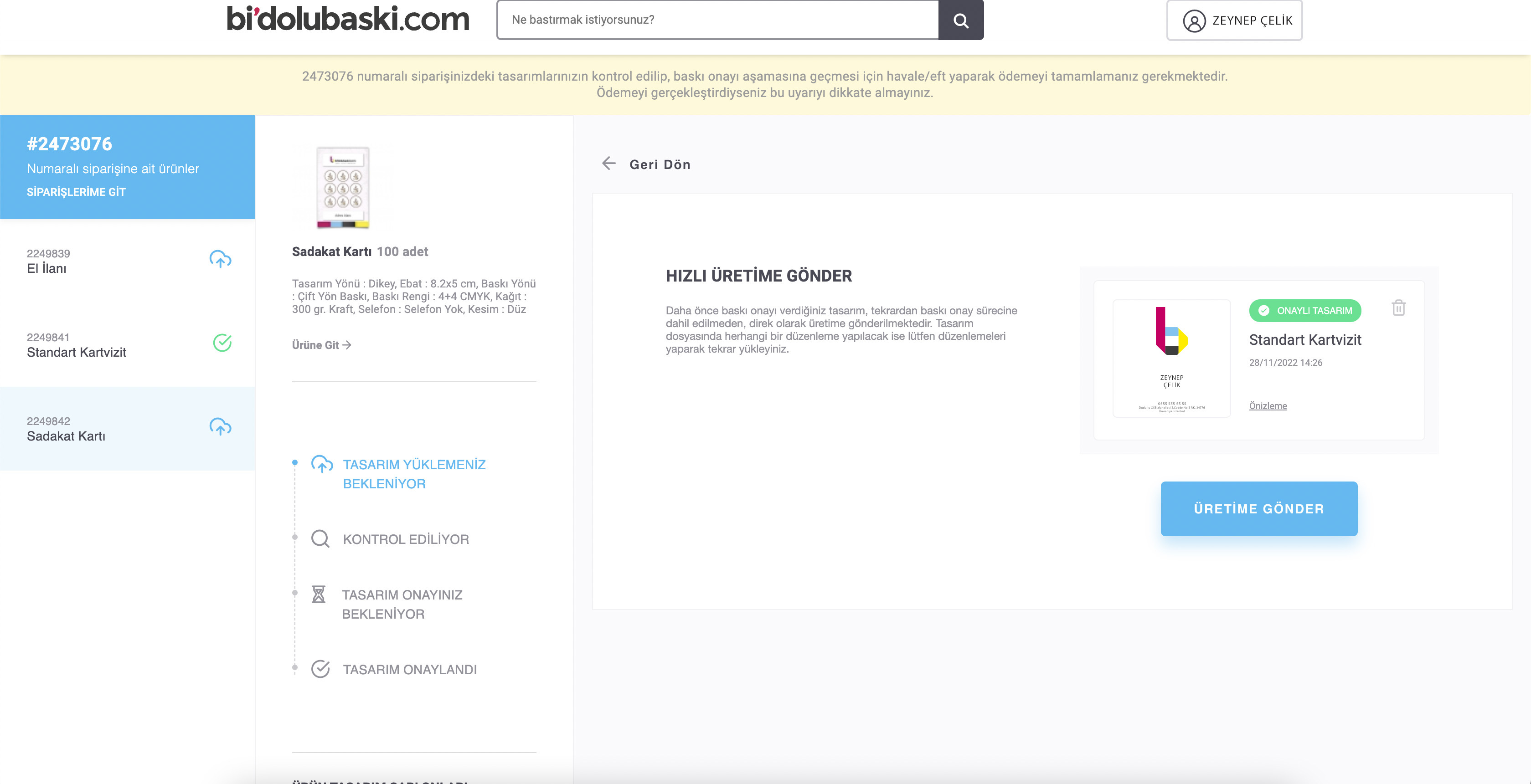Click the Tasarım Onaylandı step label

pyautogui.click(x=409, y=669)
